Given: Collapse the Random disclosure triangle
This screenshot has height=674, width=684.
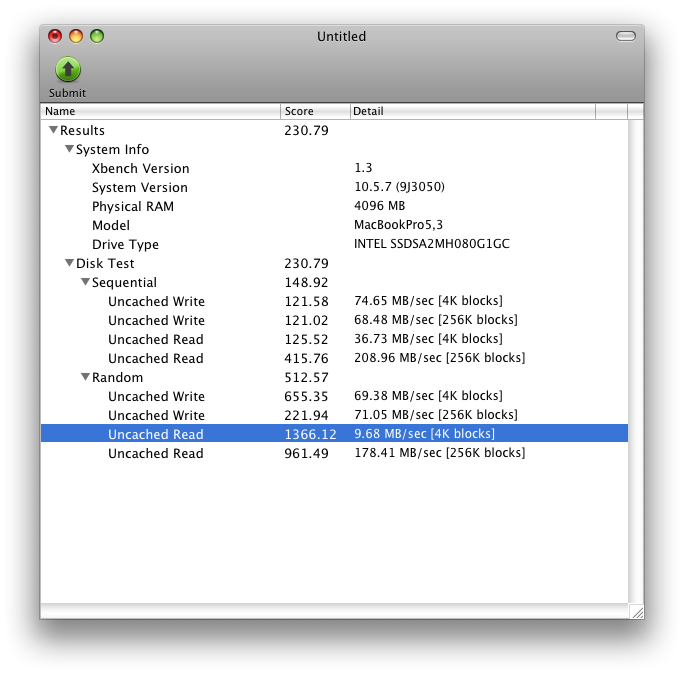Looking at the screenshot, I should [85, 377].
